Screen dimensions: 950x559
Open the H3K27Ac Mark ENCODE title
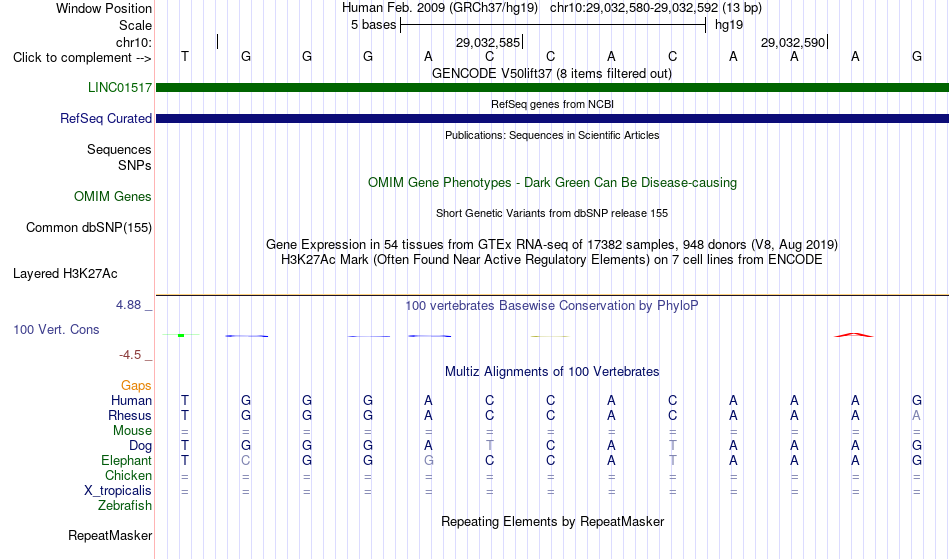pos(552,260)
